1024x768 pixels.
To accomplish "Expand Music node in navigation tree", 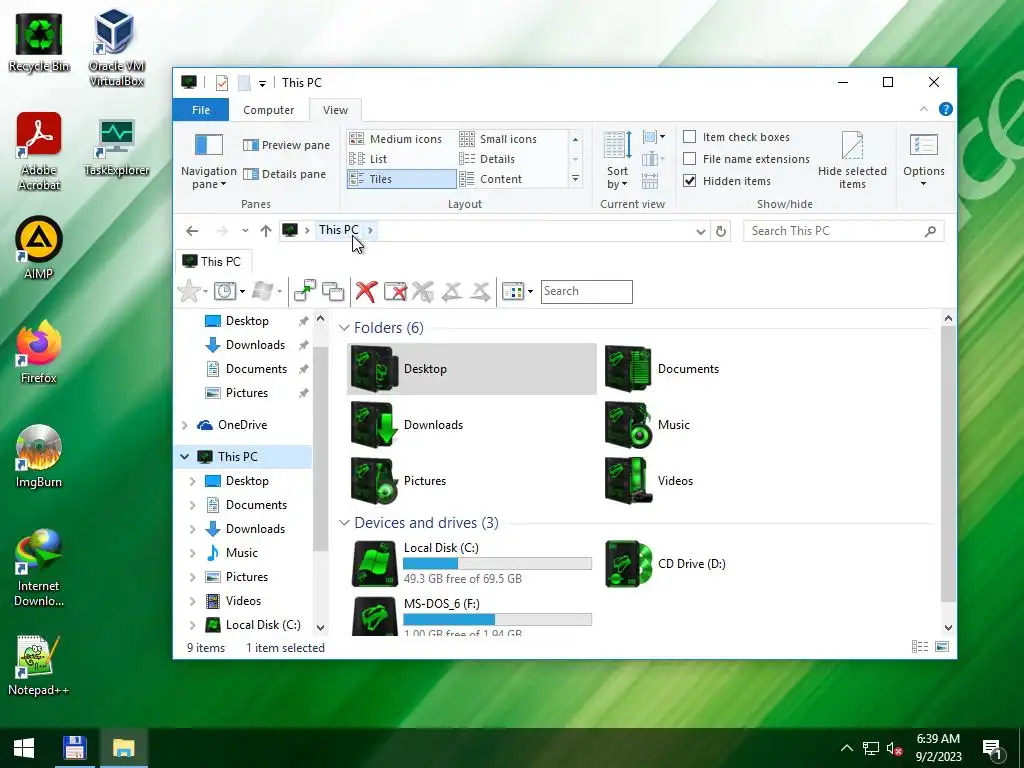I will click(x=193, y=553).
